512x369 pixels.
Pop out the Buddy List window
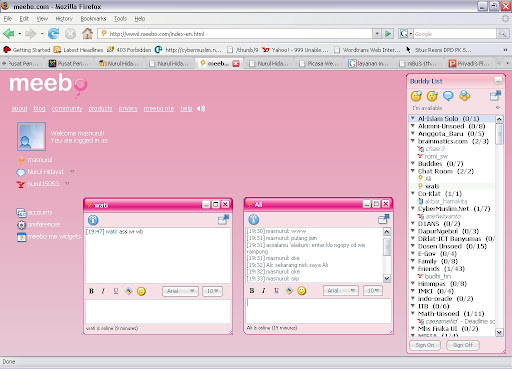pos(495,96)
